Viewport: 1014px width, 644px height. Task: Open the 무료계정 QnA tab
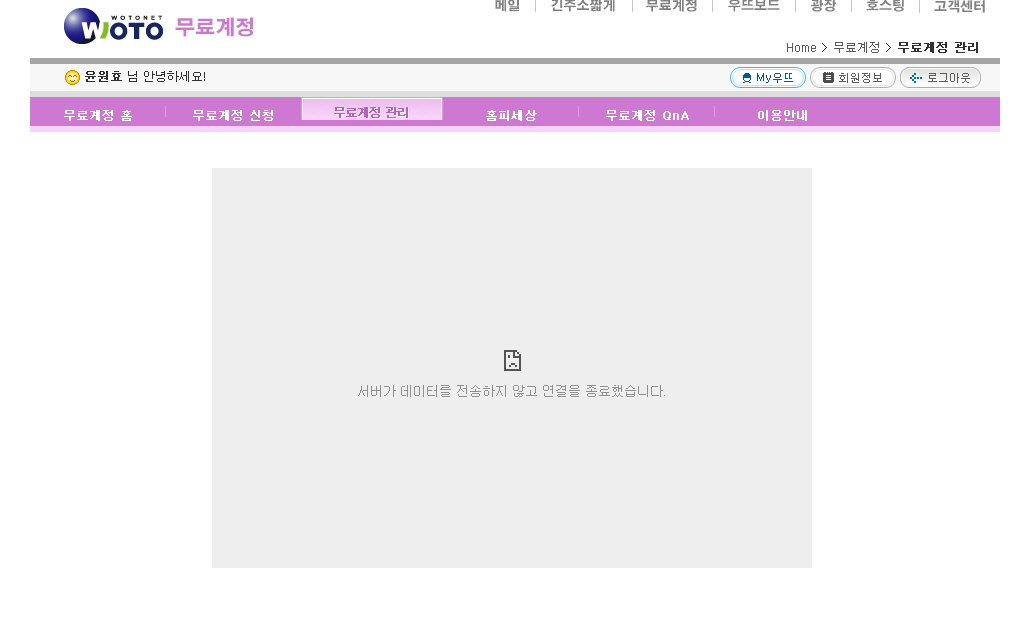click(x=647, y=115)
